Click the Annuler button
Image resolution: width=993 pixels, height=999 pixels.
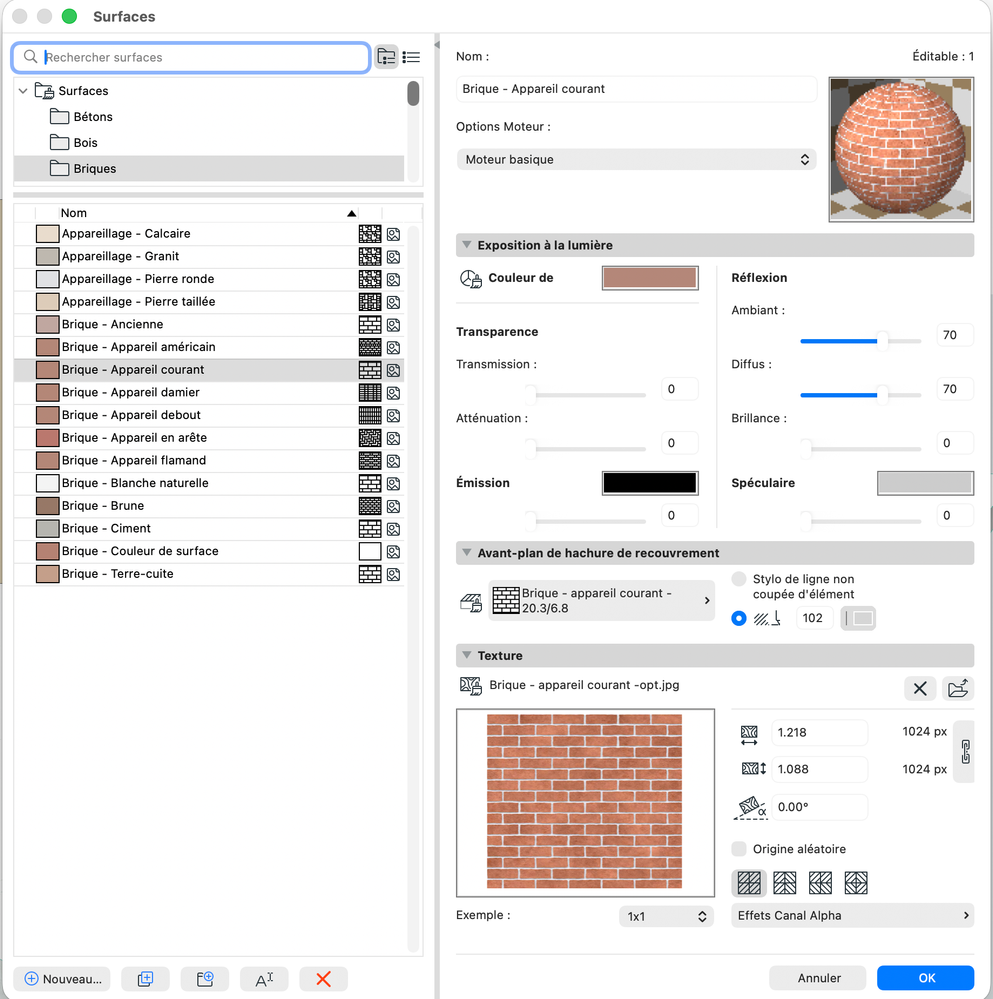[818, 978]
